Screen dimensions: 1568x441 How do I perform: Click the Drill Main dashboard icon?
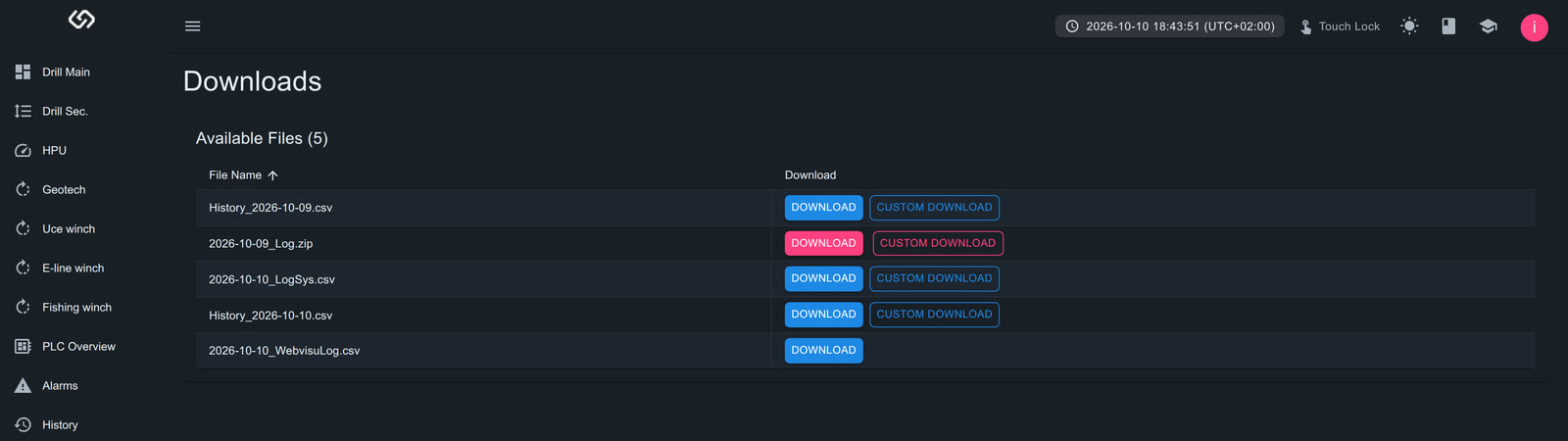click(x=23, y=72)
